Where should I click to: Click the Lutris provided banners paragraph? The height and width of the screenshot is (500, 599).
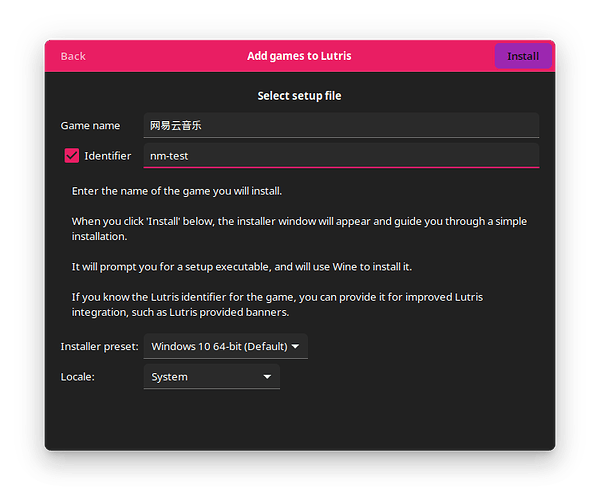[277, 304]
